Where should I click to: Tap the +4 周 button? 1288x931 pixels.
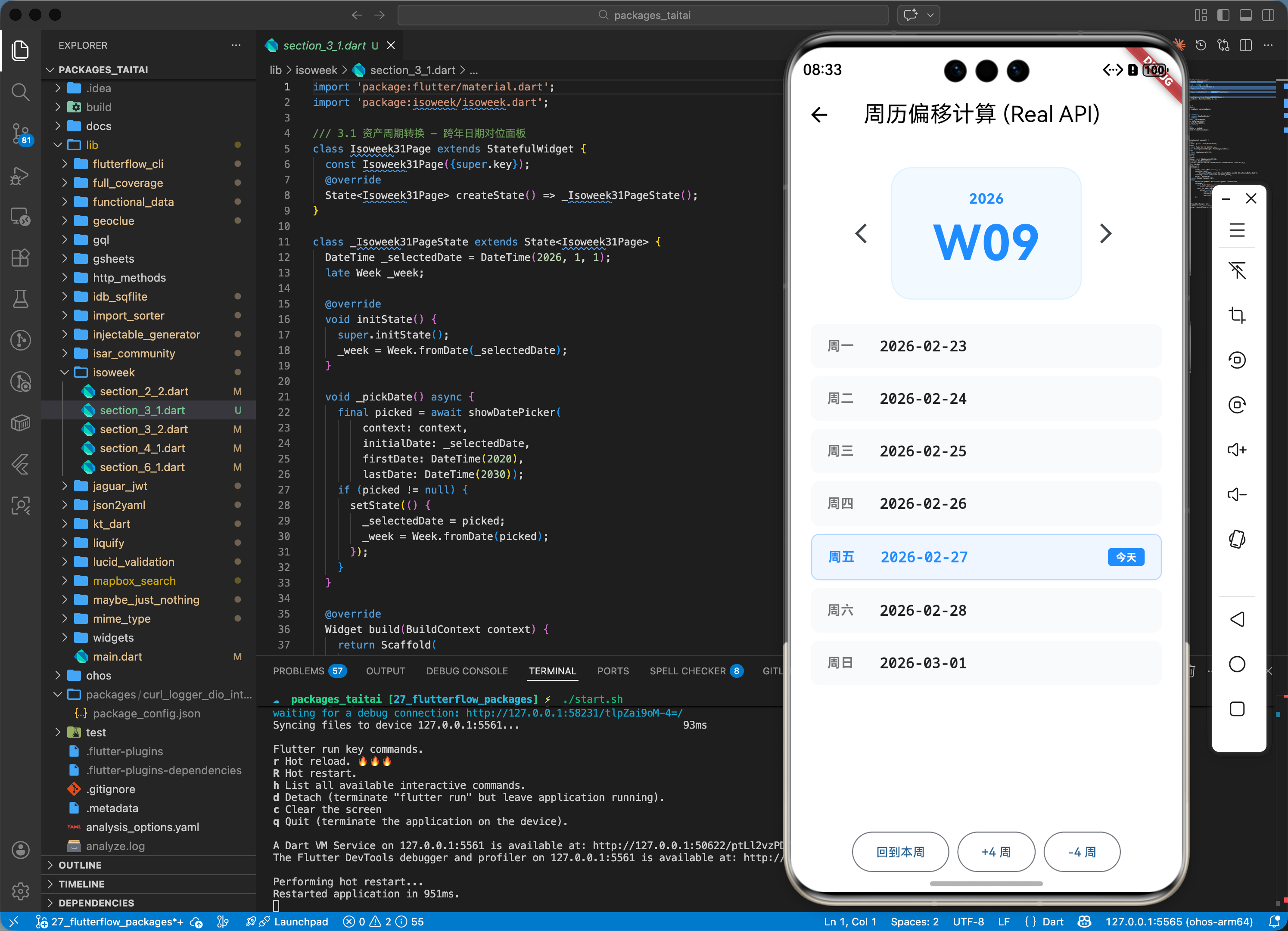point(996,851)
